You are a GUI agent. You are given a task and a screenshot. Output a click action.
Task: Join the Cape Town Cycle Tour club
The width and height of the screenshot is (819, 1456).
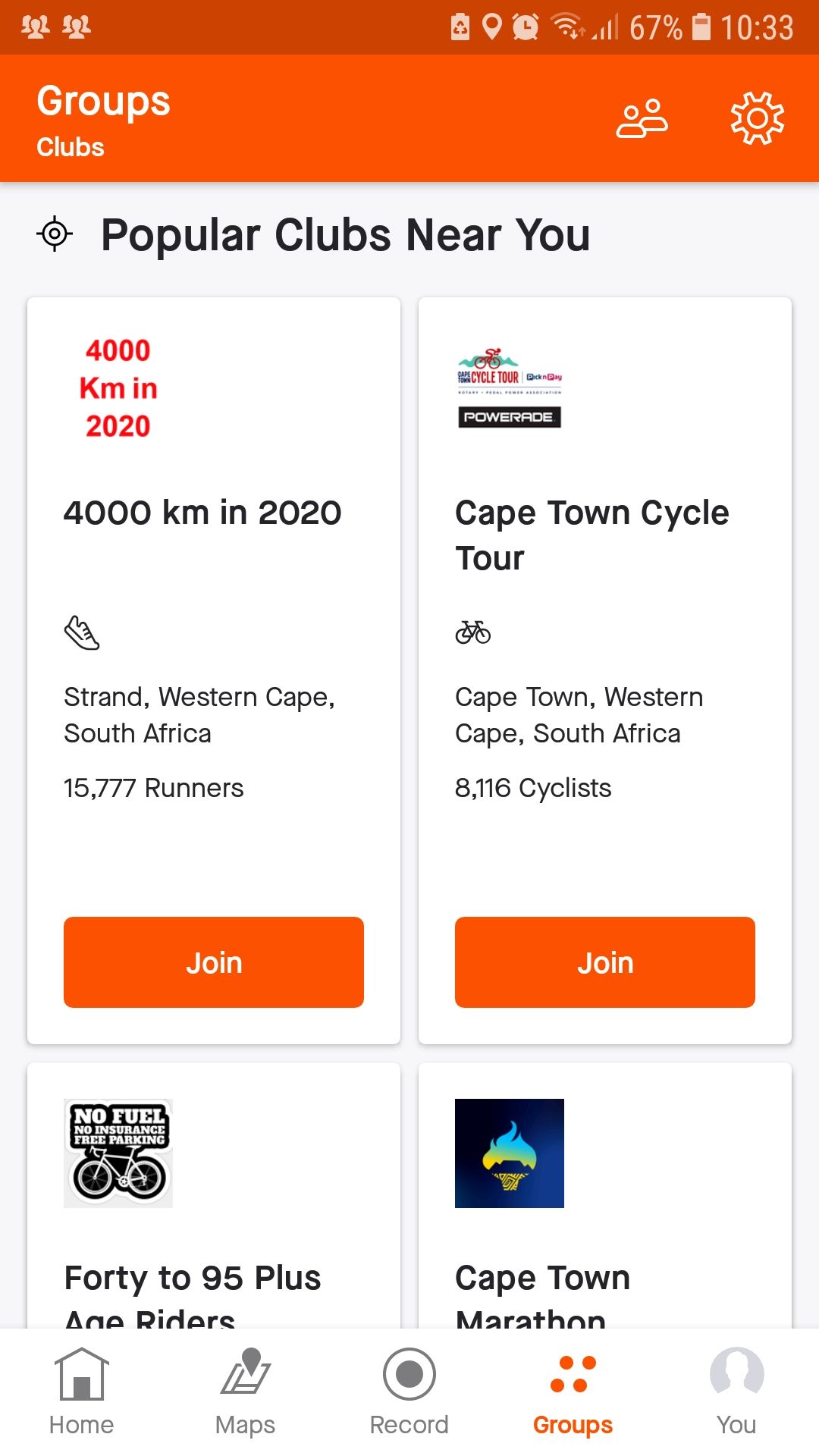[605, 962]
